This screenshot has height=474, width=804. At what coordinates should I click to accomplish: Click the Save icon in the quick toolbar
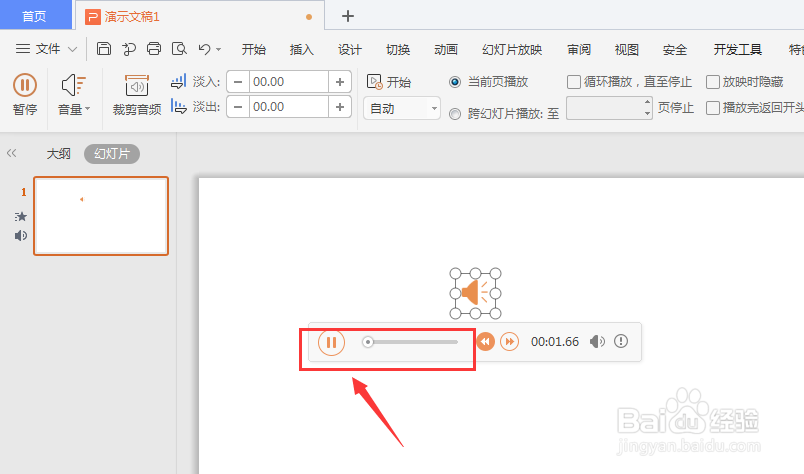coord(104,49)
